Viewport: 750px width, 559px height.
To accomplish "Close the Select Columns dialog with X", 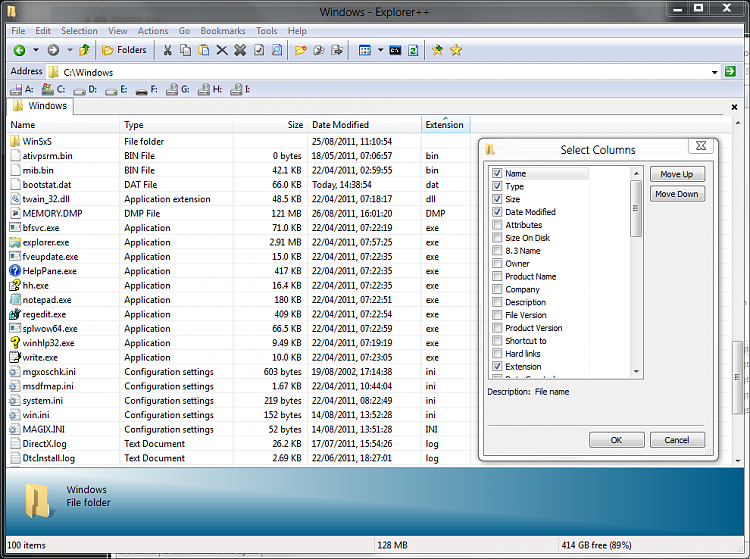I will pos(701,146).
